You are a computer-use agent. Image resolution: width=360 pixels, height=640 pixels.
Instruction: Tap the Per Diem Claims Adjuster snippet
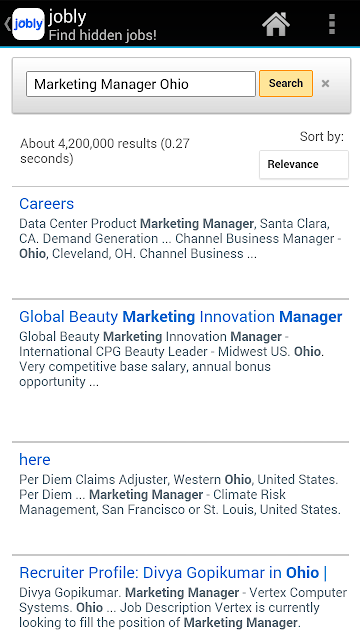coord(180,495)
